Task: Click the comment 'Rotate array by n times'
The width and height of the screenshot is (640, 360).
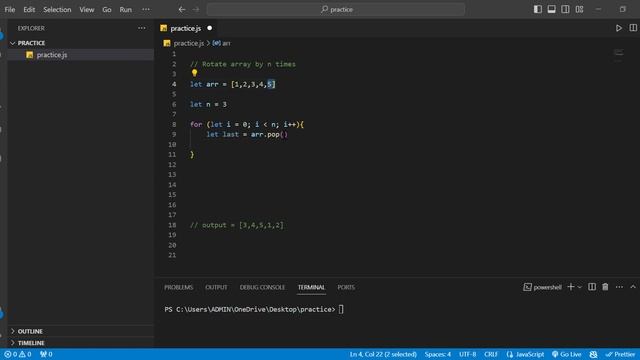Action: click(243, 64)
